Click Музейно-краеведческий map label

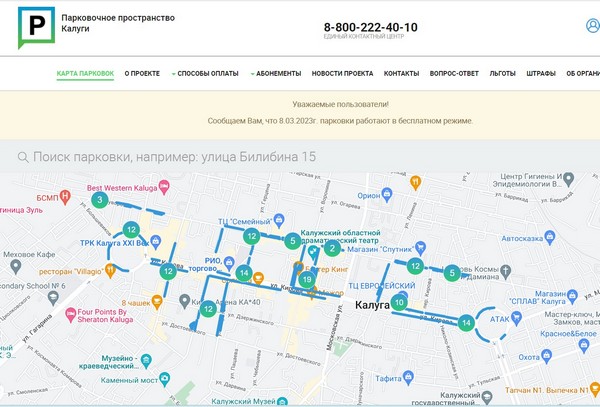(x=109, y=362)
